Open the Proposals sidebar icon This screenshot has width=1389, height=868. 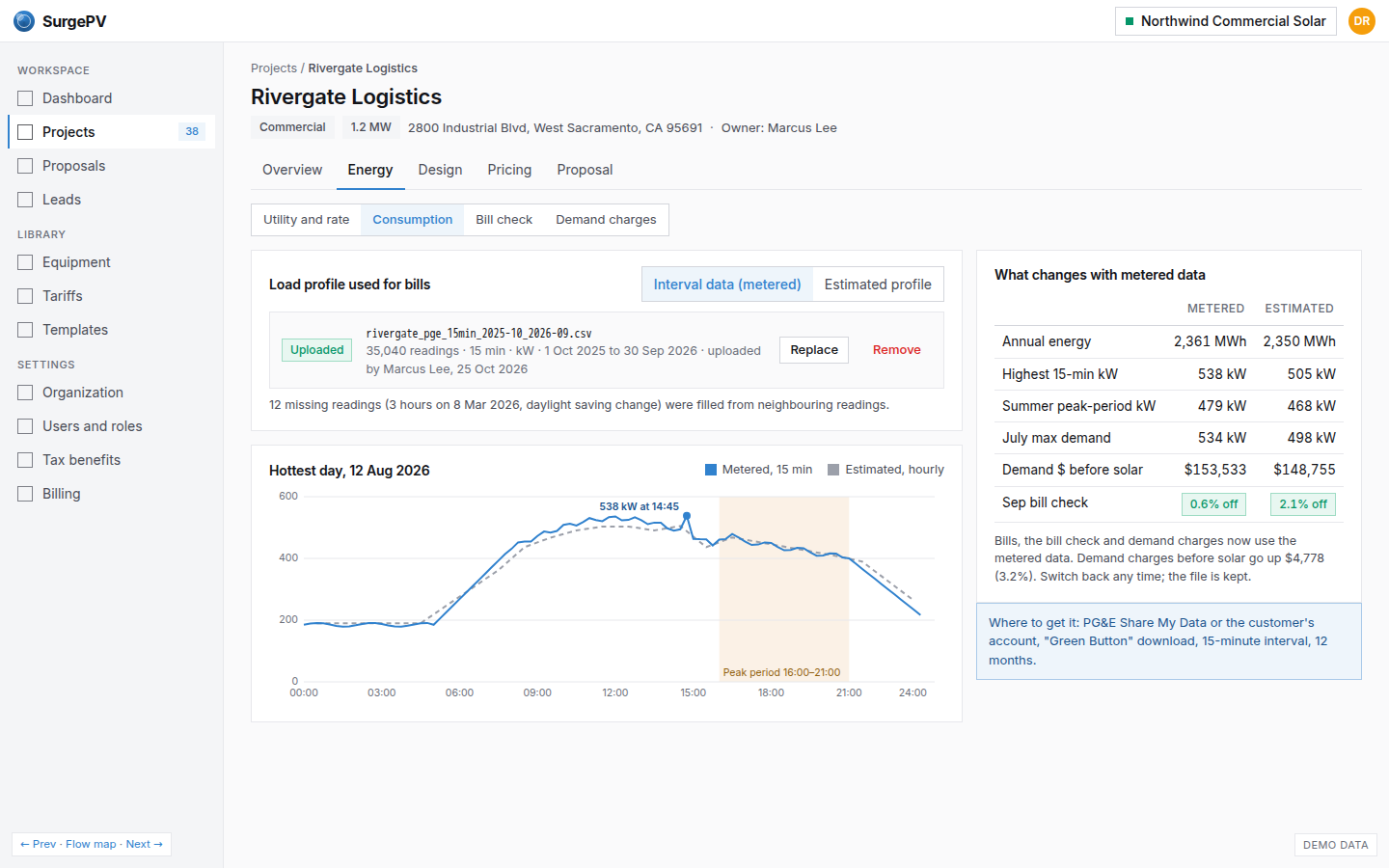(x=25, y=166)
